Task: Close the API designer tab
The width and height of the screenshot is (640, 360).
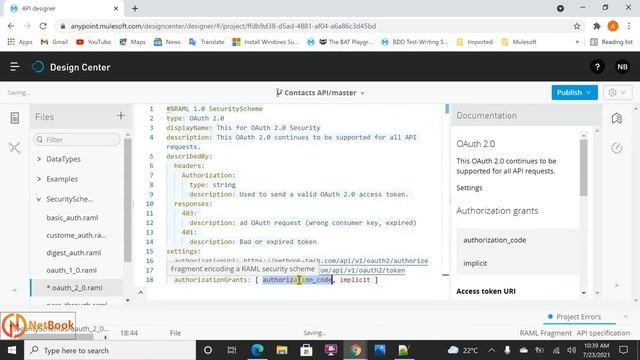Action: pyautogui.click(x=116, y=8)
